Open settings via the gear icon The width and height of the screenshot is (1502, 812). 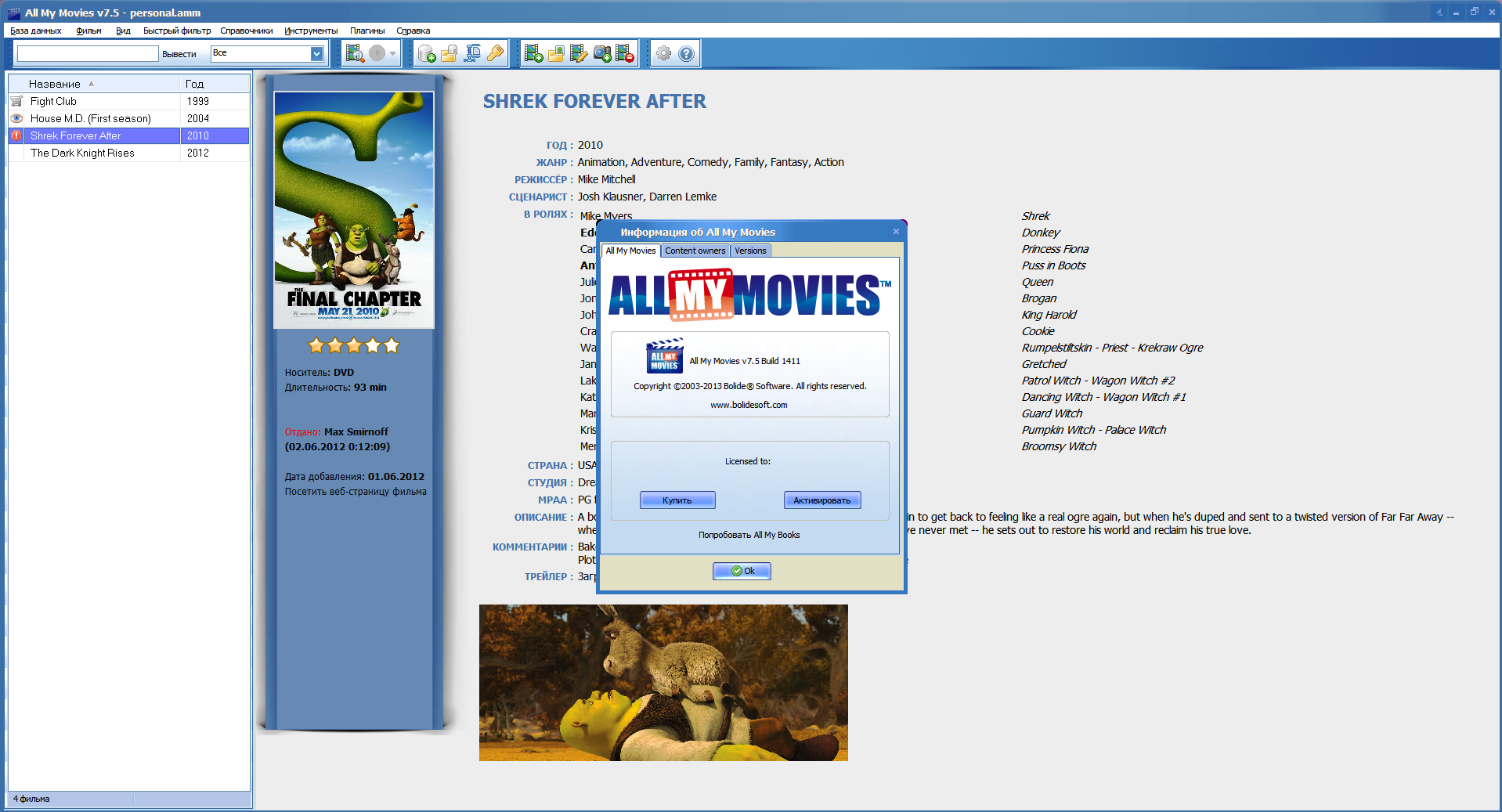664,53
